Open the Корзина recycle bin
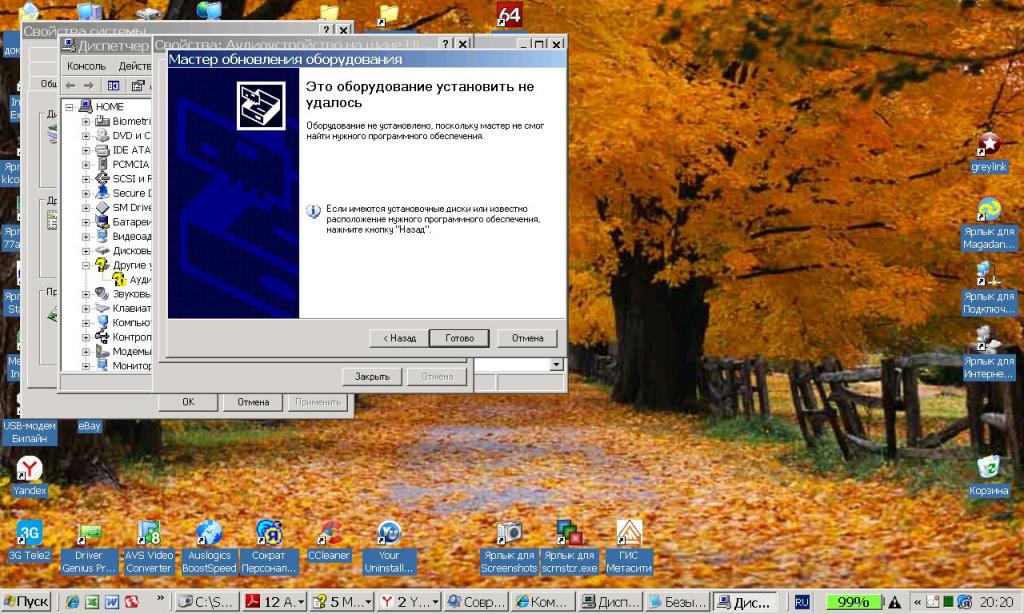 988,467
